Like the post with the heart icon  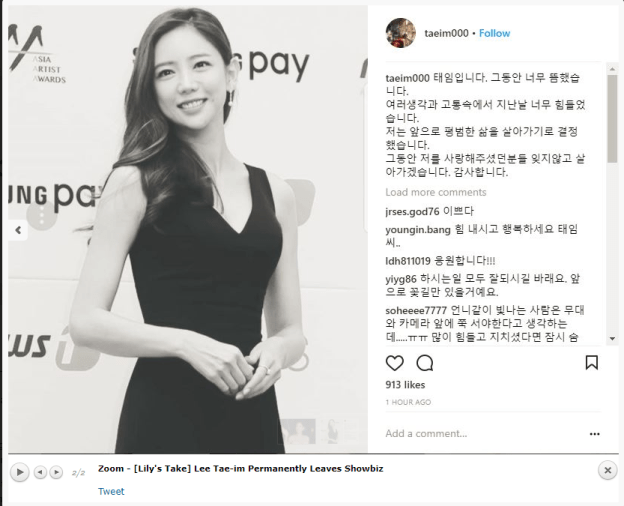coord(394,363)
